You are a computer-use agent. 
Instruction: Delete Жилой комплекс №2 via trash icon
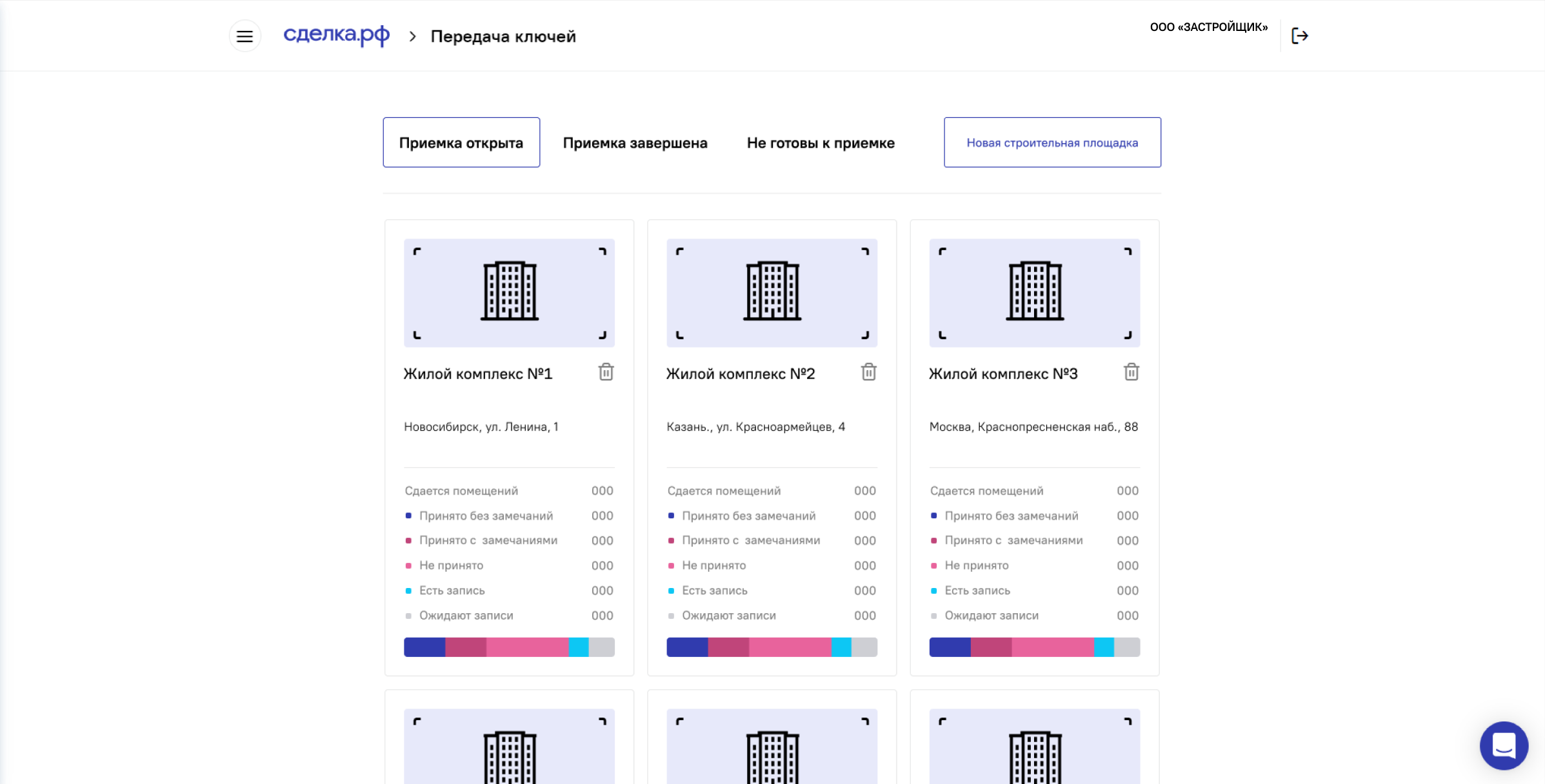[868, 372]
